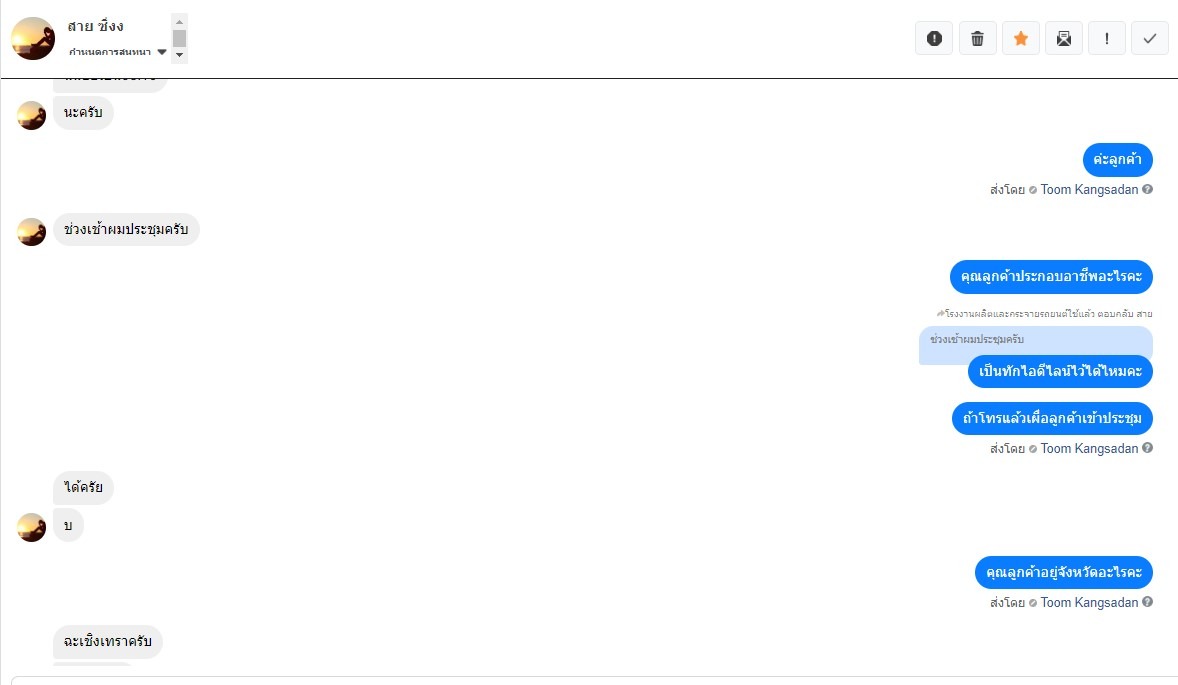The height and width of the screenshot is (685, 1178).
Task: Click help icon beside the top Toom Kangsadan
Action: [x=1148, y=189]
